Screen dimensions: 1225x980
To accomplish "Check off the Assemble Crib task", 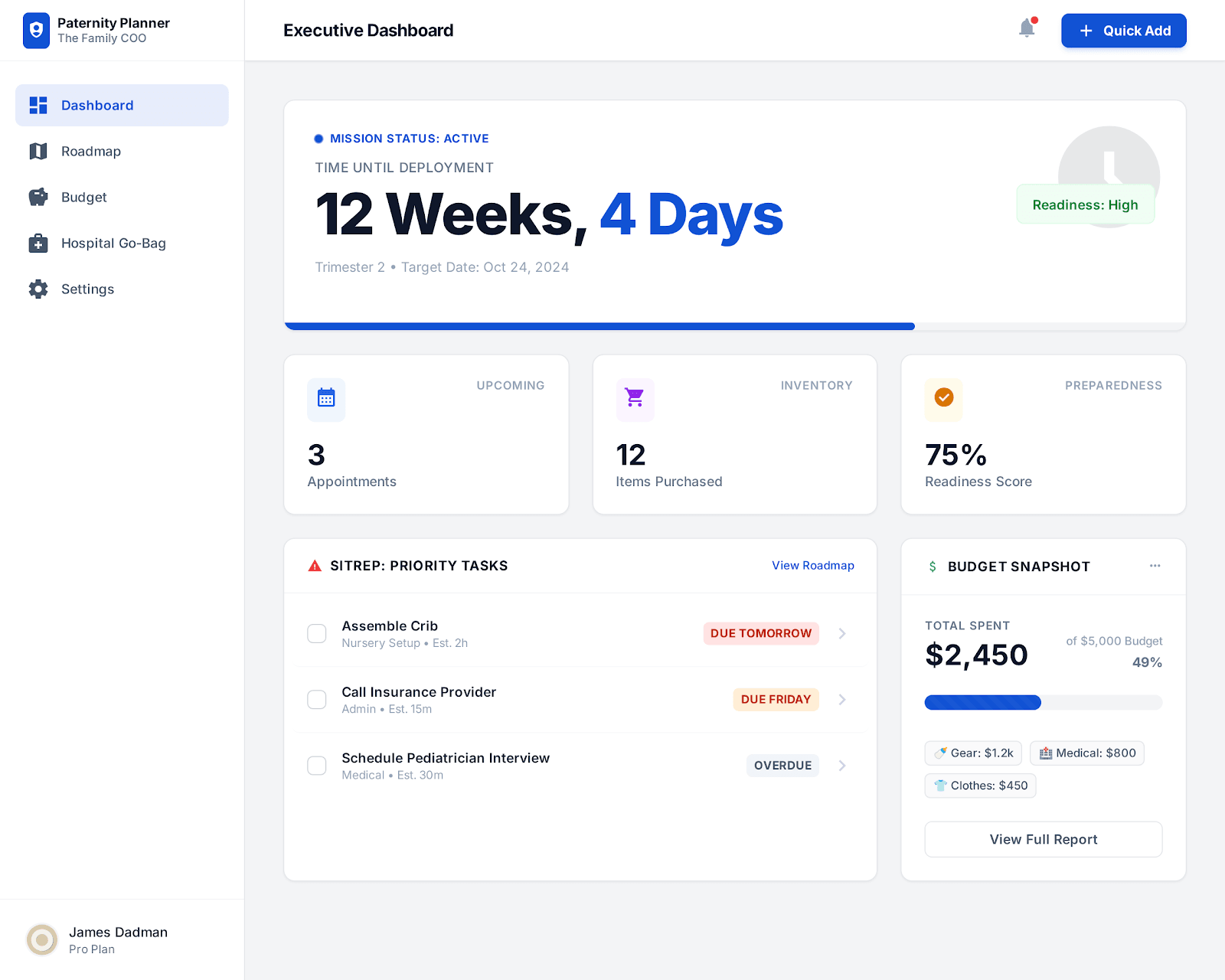I will [316, 633].
